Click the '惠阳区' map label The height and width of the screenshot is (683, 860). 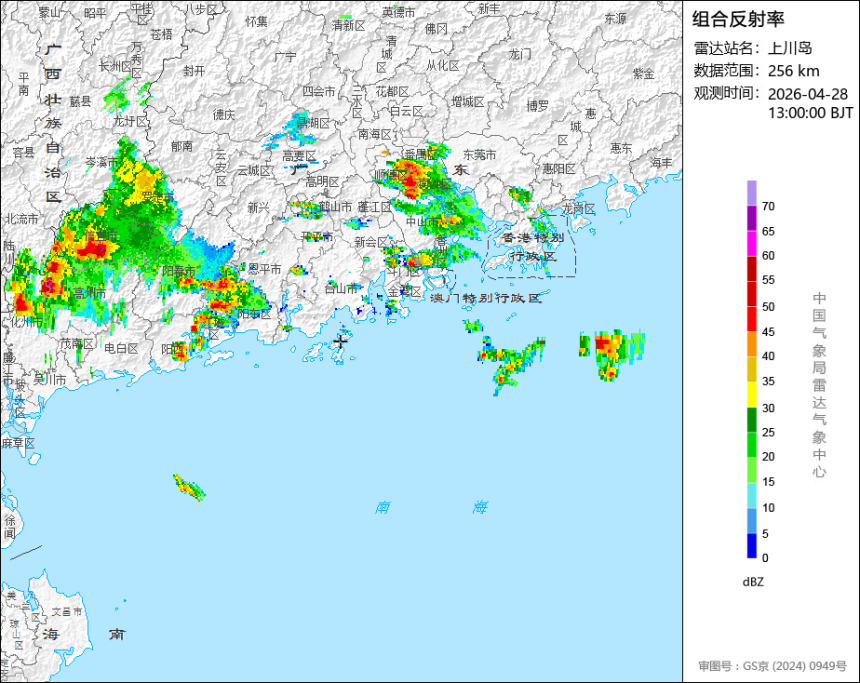tap(558, 168)
